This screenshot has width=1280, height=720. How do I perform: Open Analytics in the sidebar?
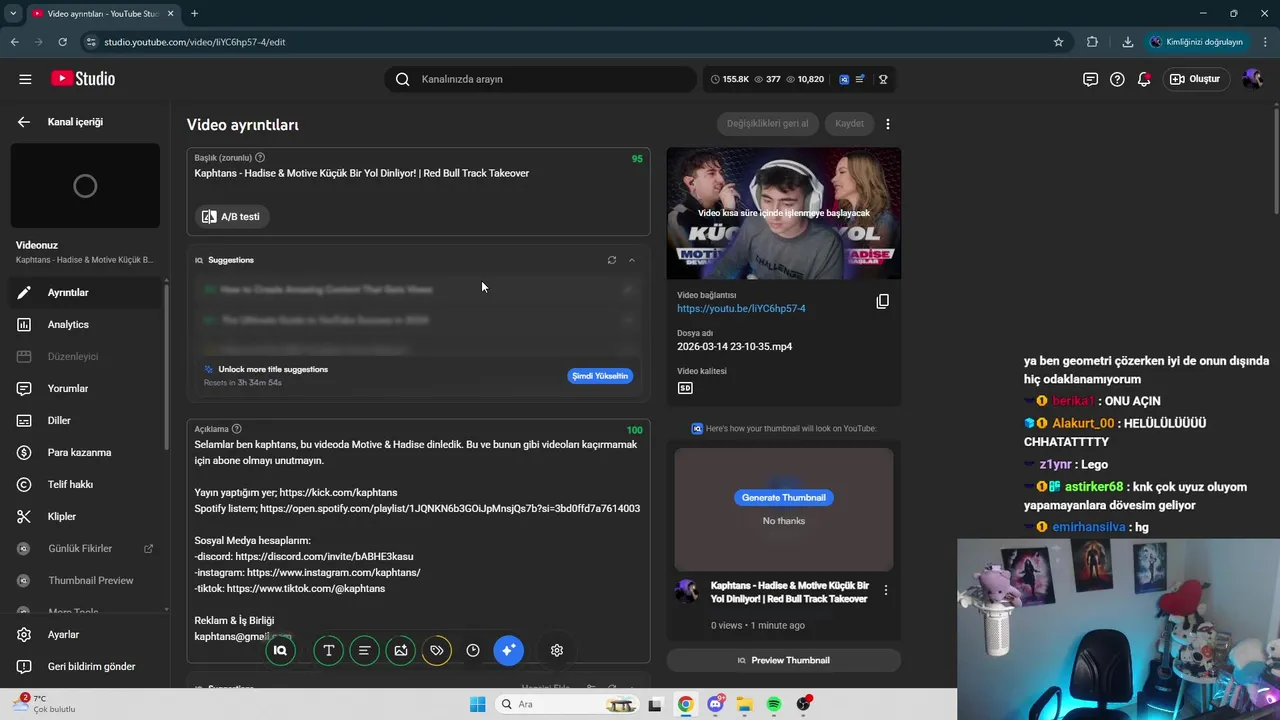84,325
